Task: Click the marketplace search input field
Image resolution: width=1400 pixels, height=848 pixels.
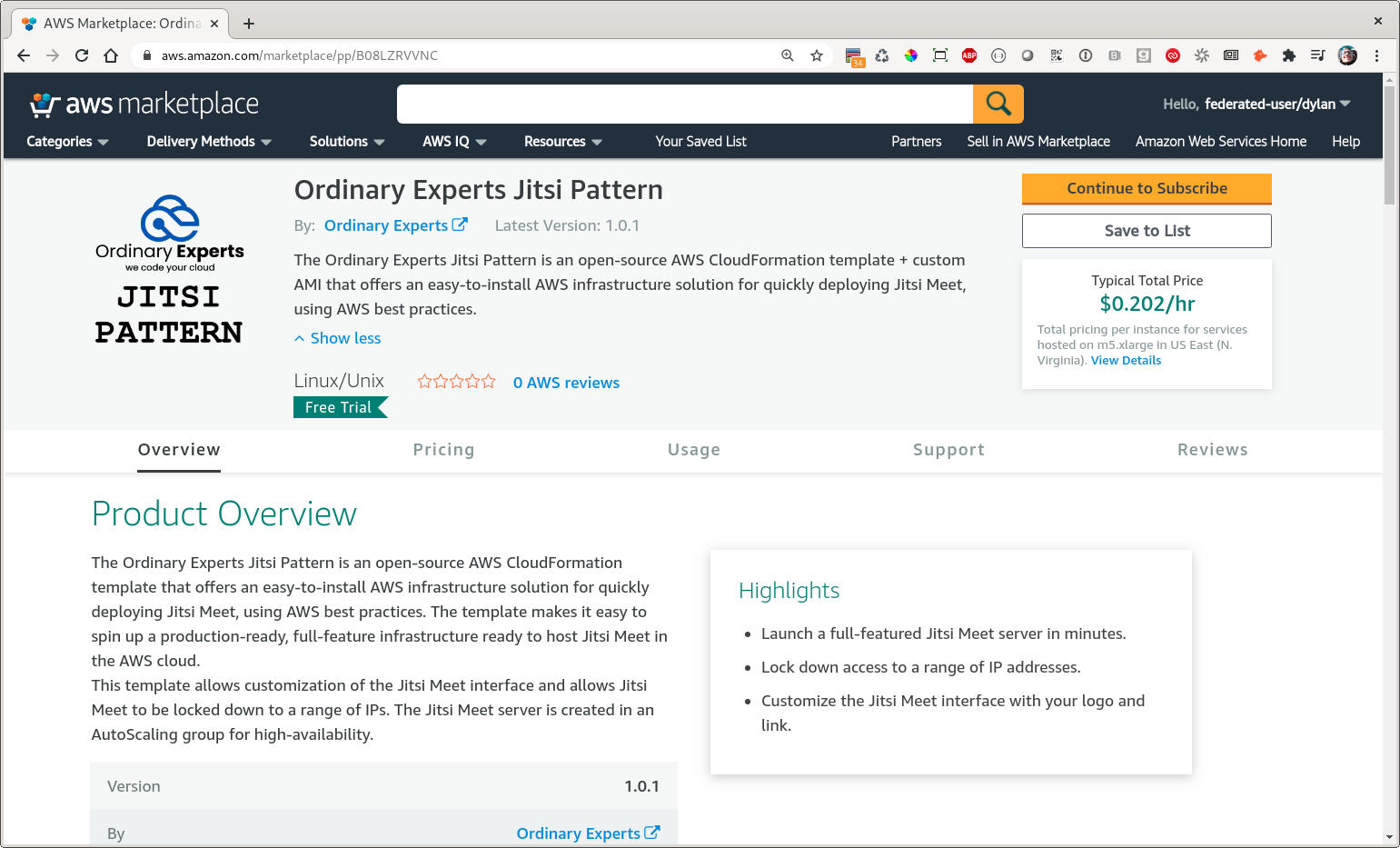Action: (684, 105)
